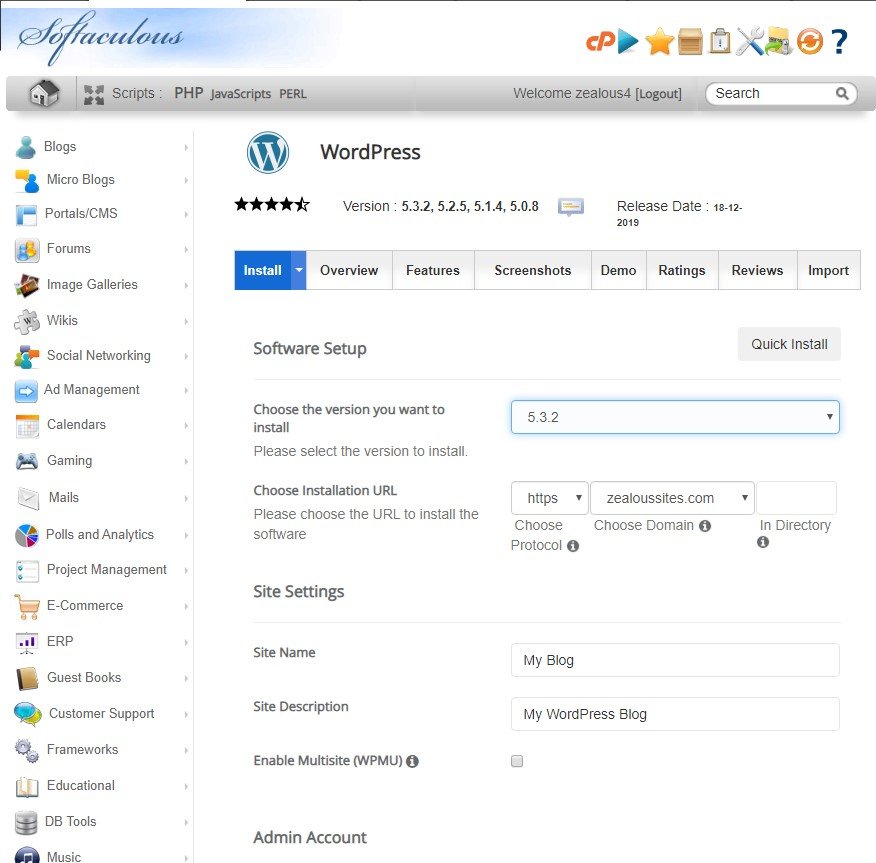Click the blue play demos icon

tap(629, 41)
